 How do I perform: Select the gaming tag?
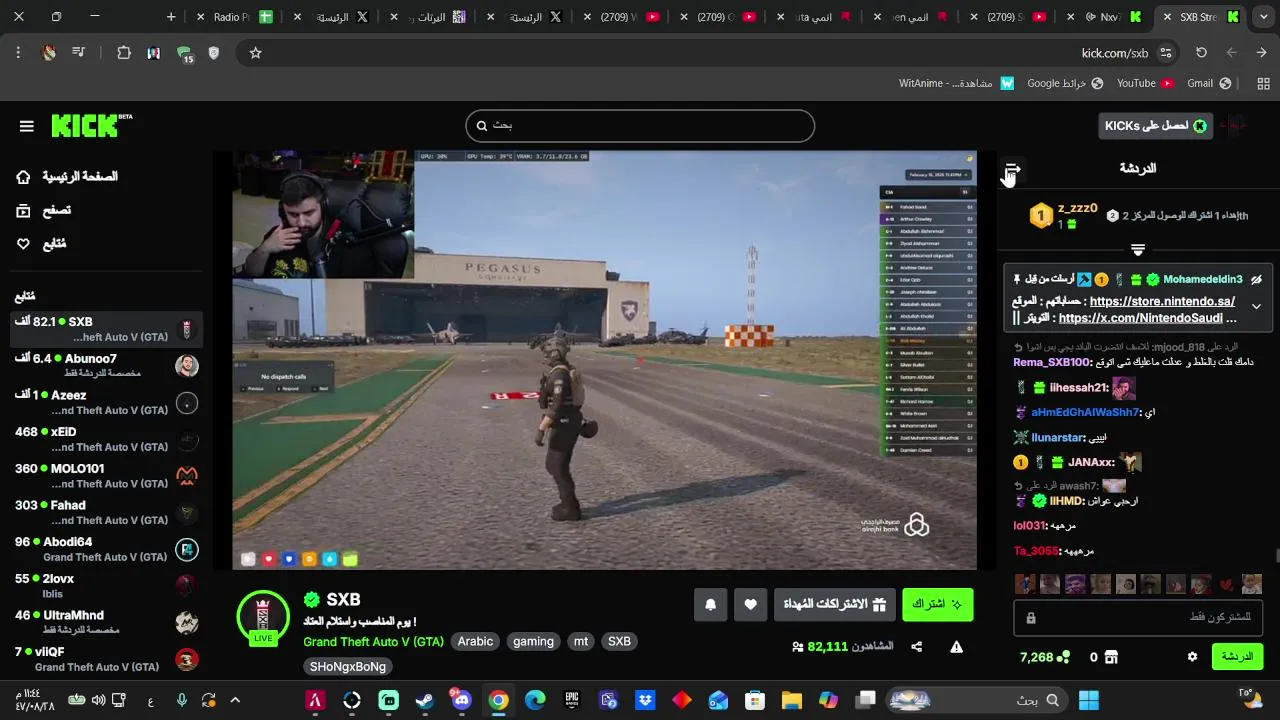click(533, 641)
